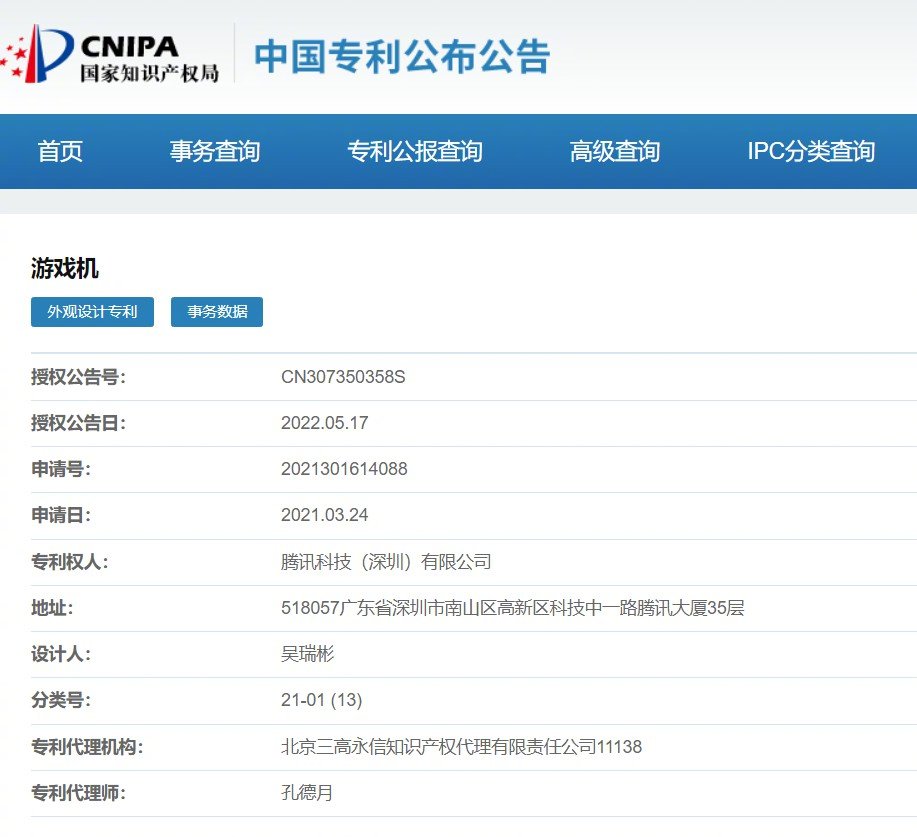This screenshot has height=837, width=917.
Task: Navigate to 首页 in the navigation bar
Action: click(x=60, y=151)
